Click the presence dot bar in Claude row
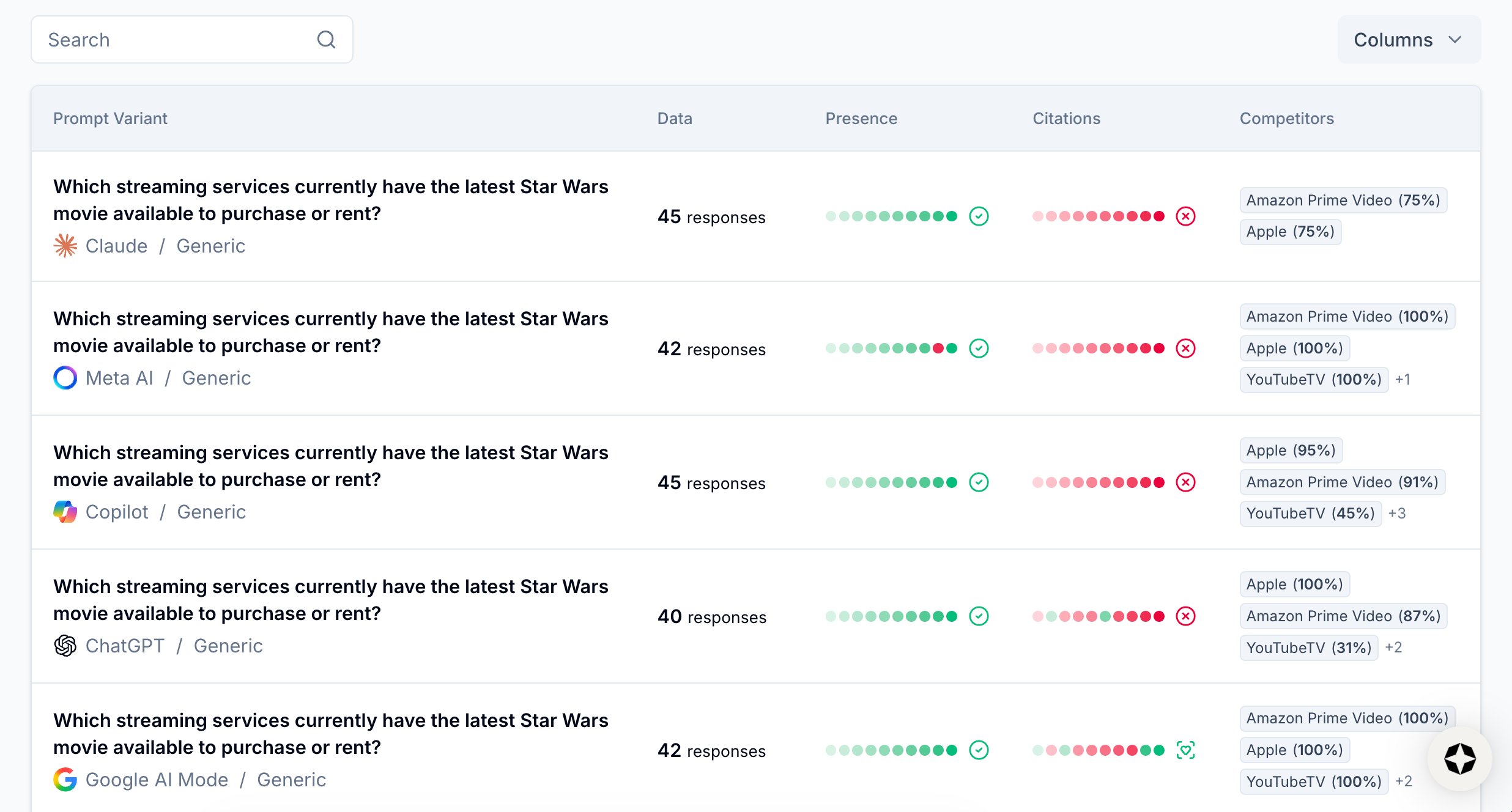The height and width of the screenshot is (812, 1512). point(891,216)
